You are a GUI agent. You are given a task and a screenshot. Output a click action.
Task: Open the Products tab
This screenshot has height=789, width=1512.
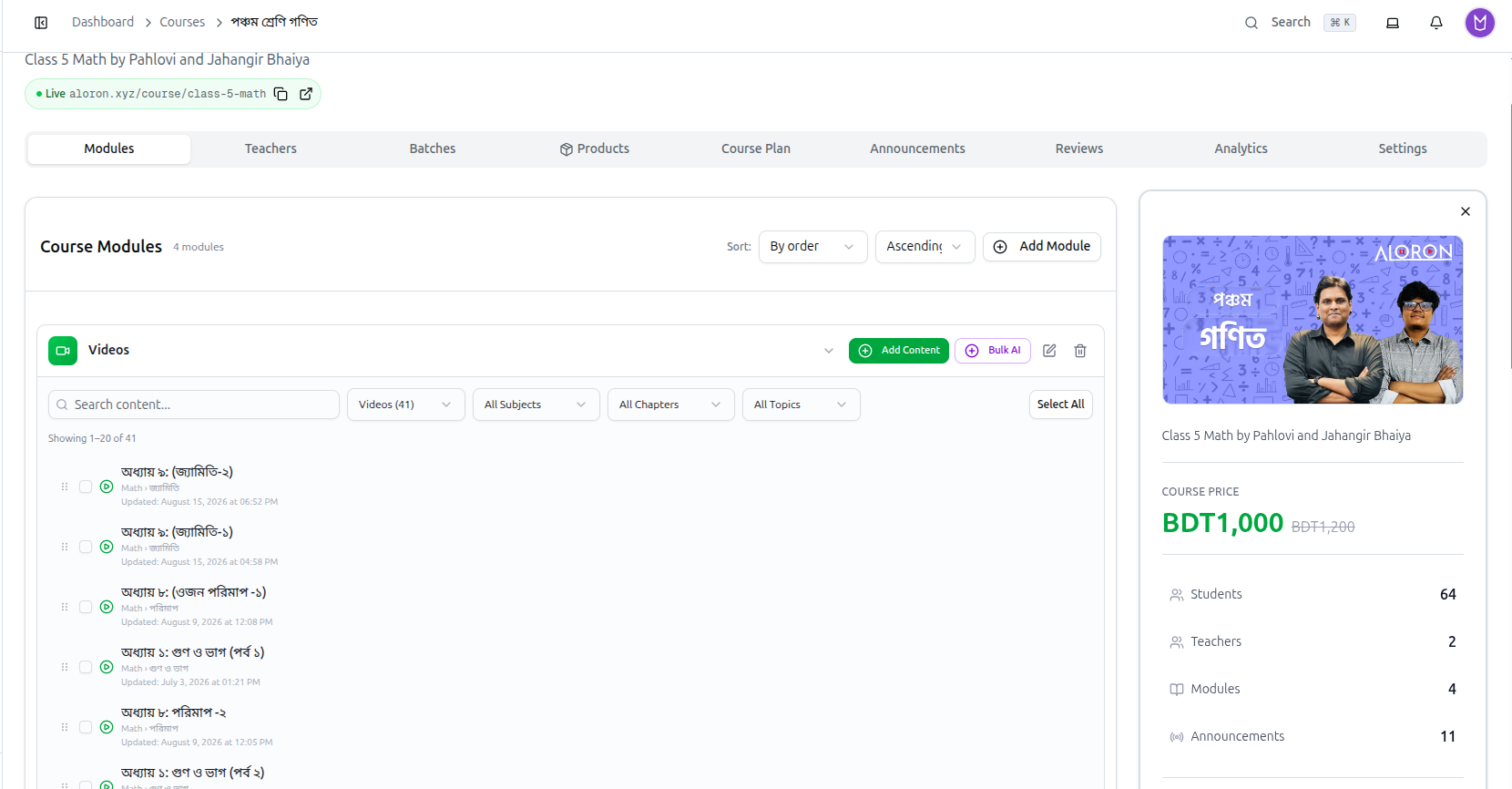pos(594,149)
